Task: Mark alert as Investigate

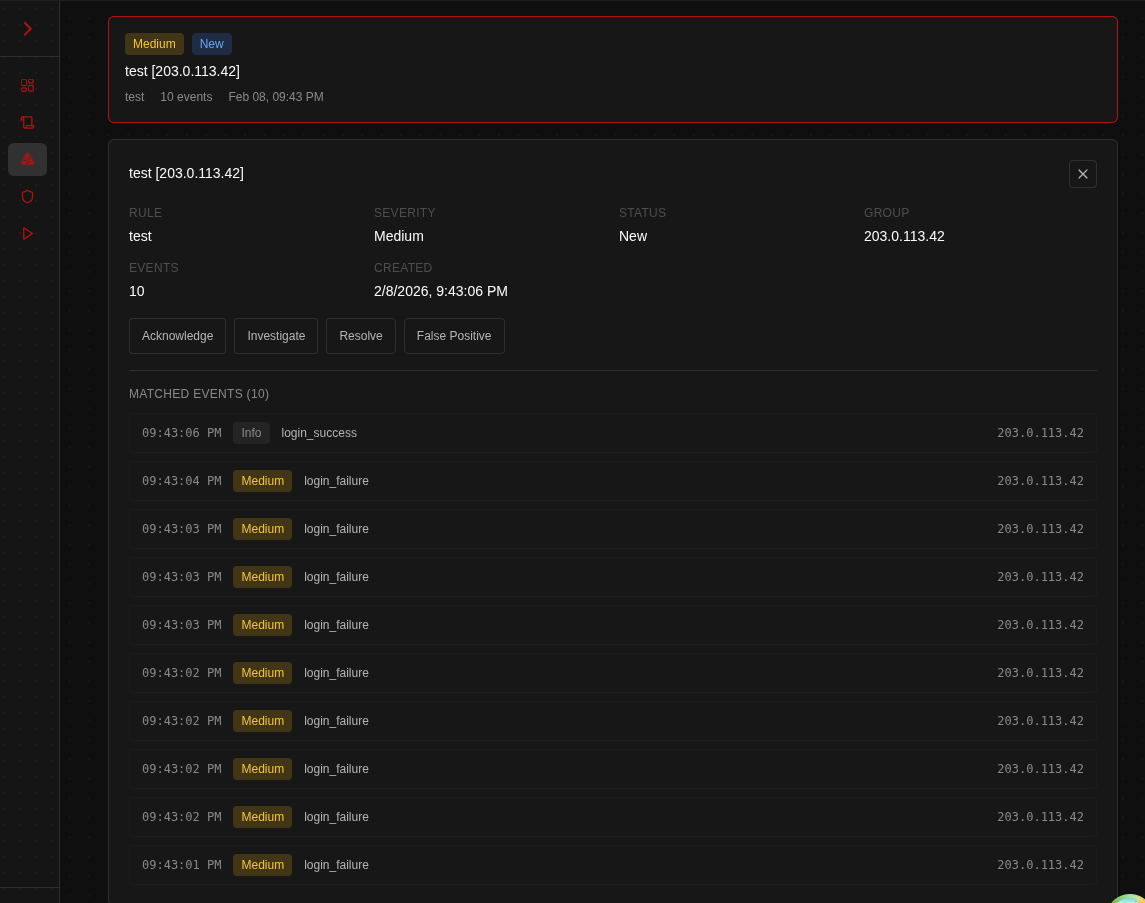Action: pyautogui.click(x=276, y=336)
